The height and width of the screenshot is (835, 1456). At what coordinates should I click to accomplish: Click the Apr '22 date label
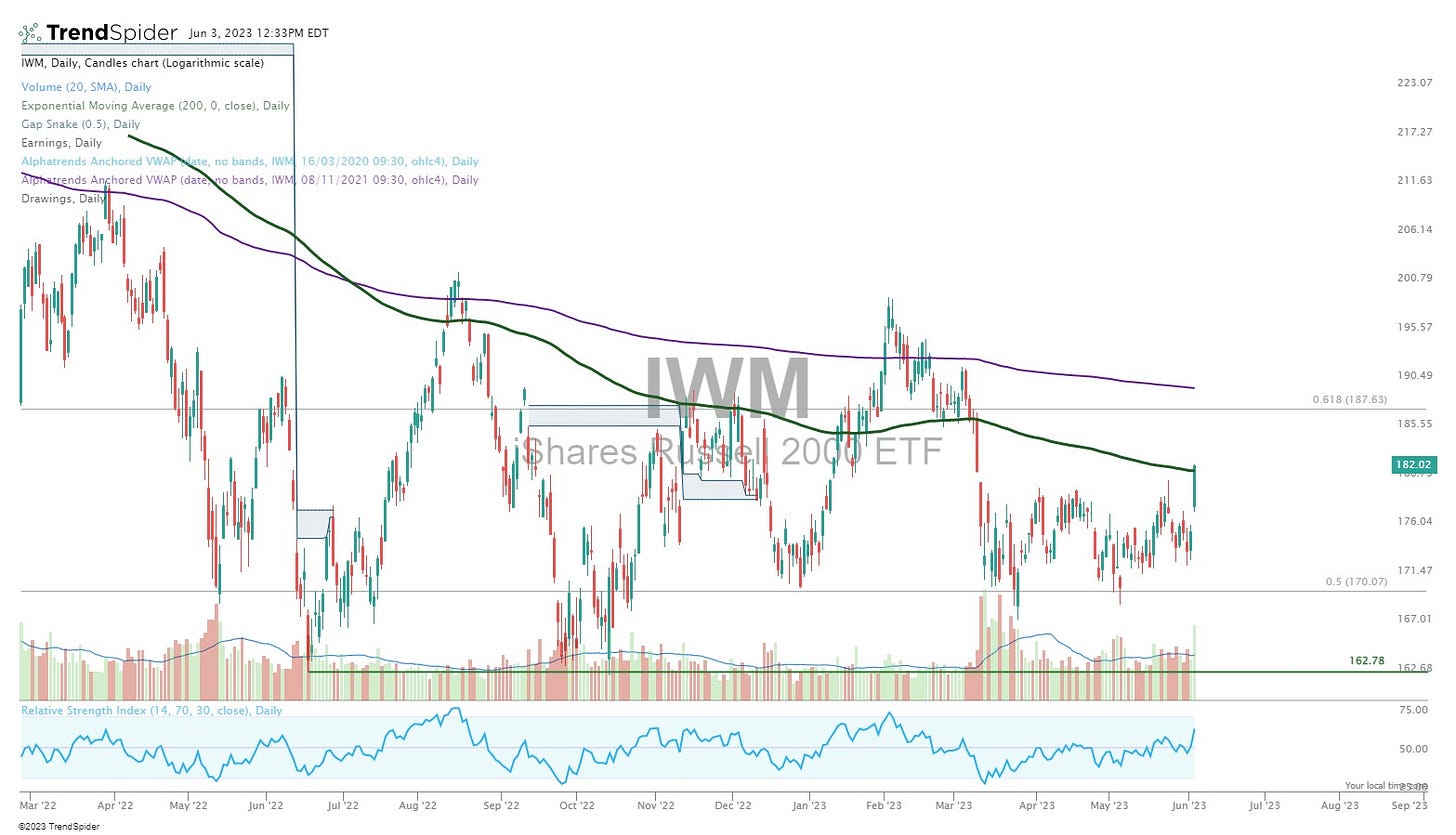pos(116,804)
